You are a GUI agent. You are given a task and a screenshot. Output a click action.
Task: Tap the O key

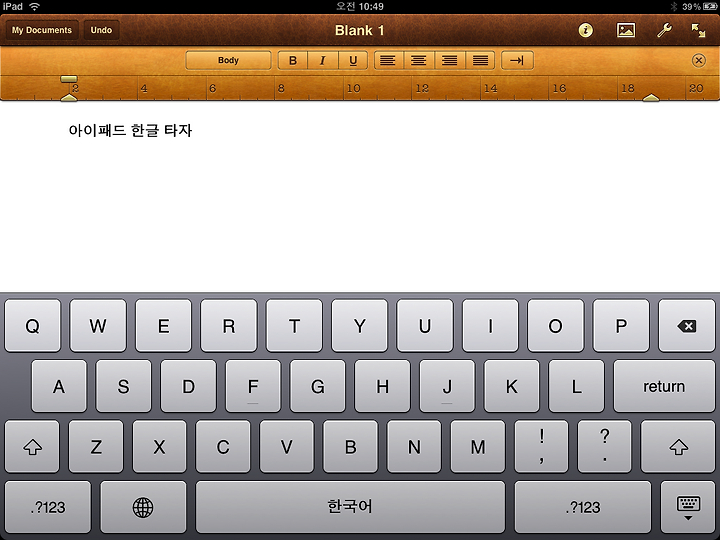[556, 326]
